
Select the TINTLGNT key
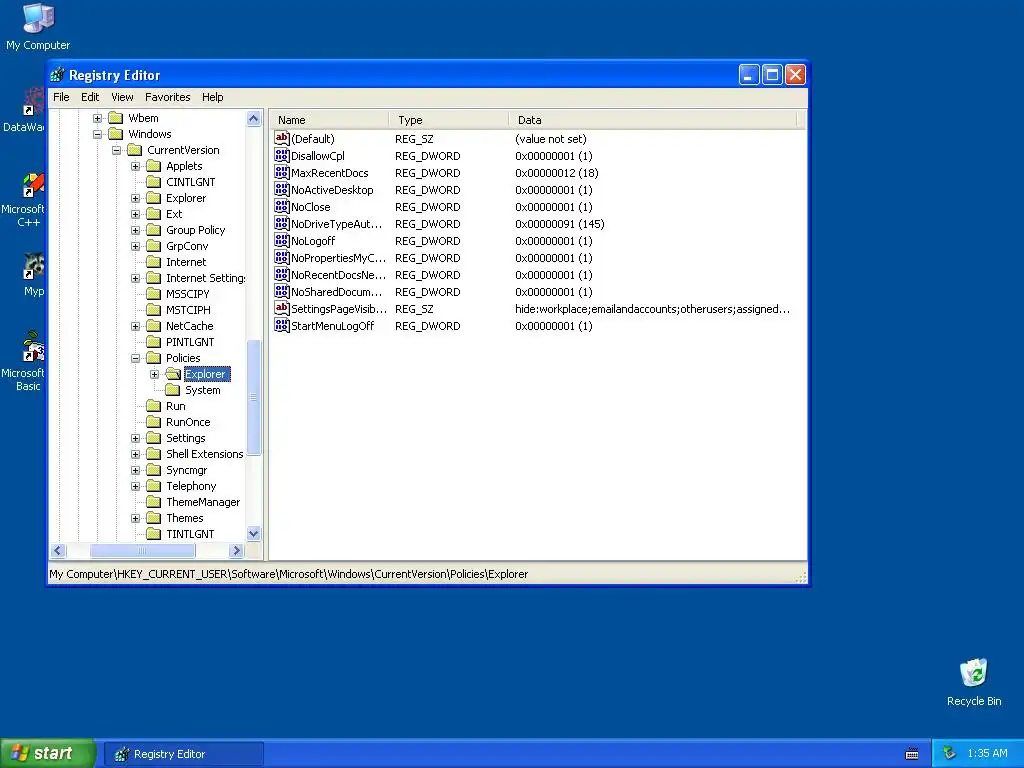coord(190,534)
